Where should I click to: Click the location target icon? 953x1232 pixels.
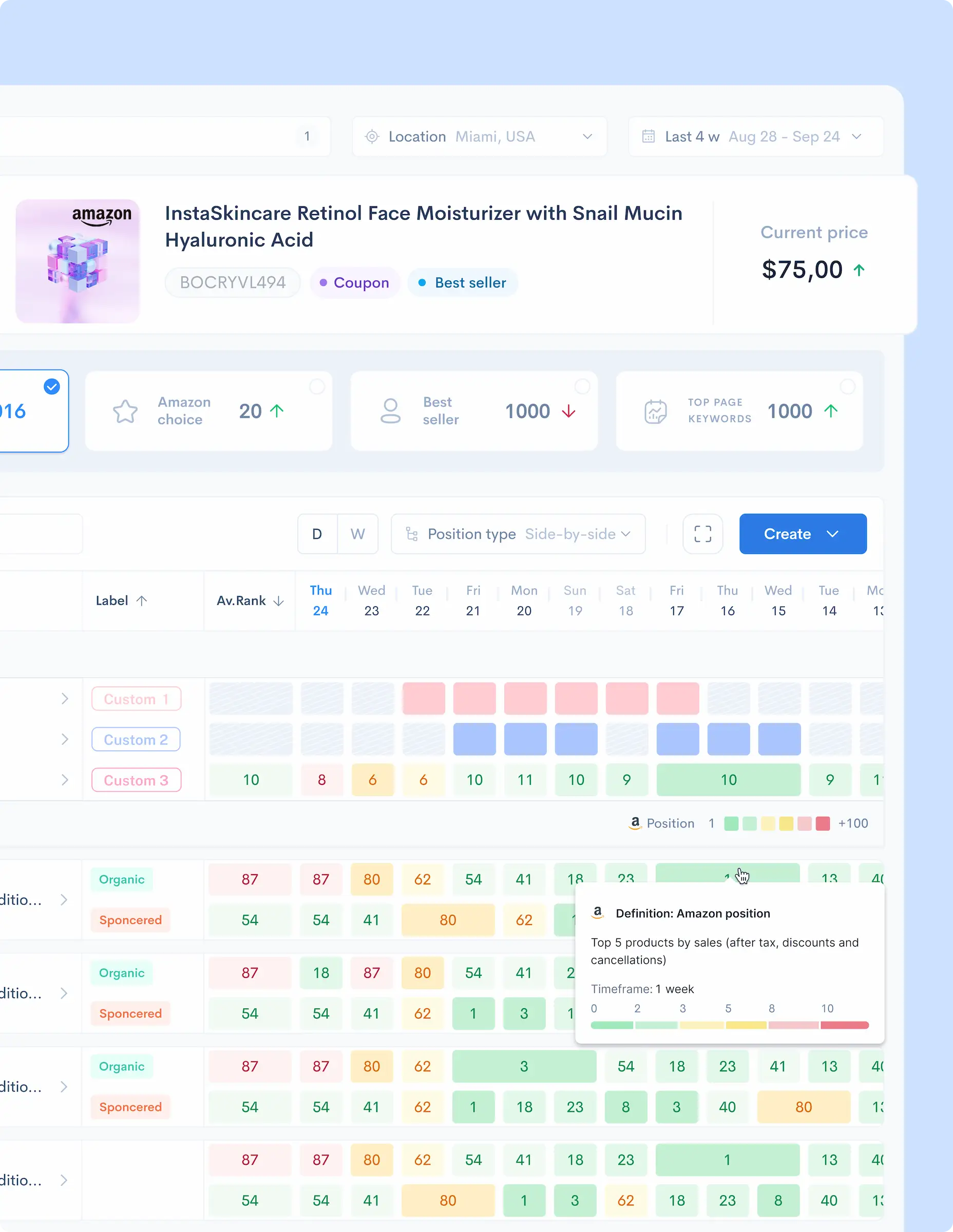pos(372,137)
